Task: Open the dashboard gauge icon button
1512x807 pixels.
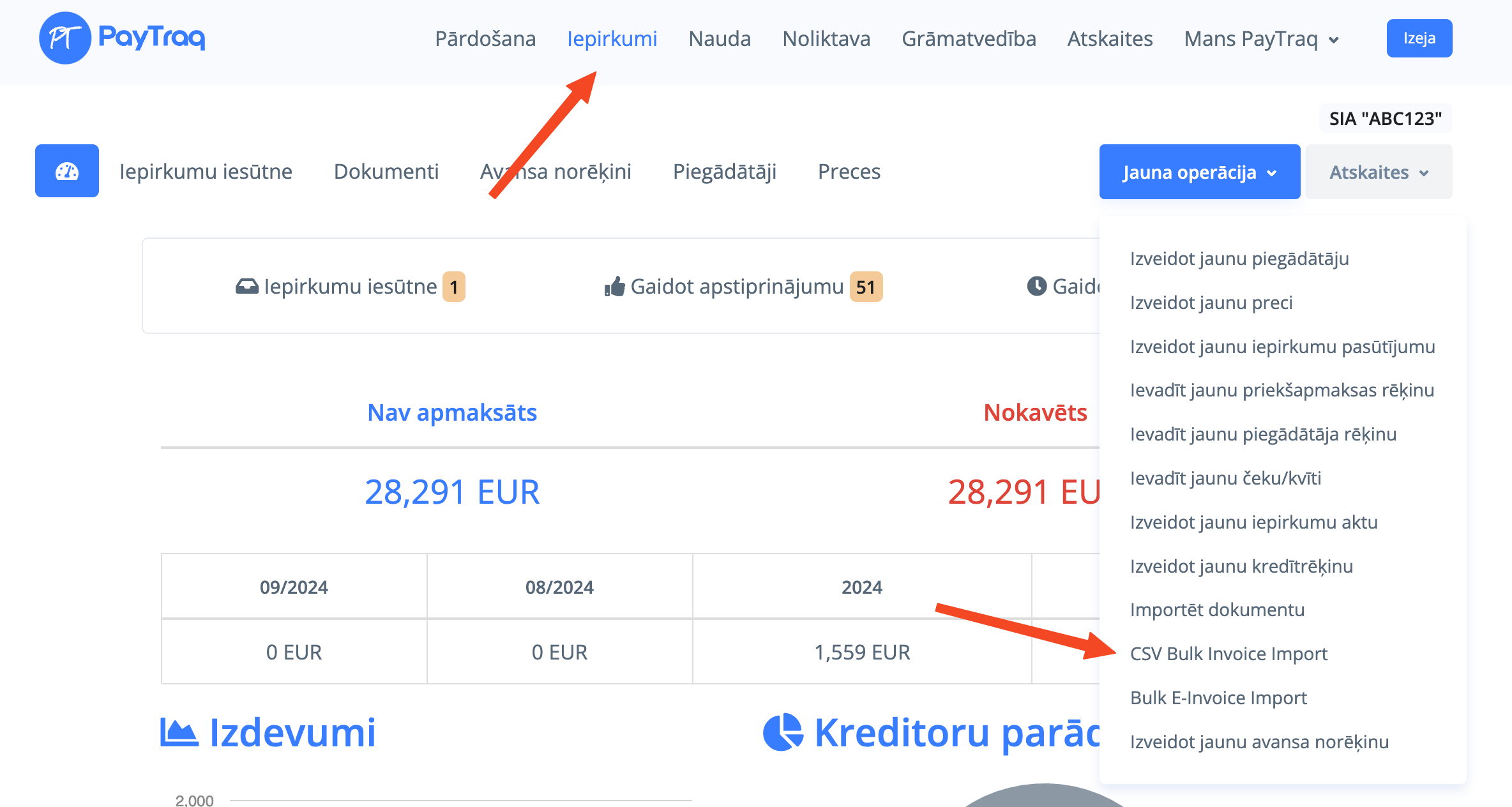Action: click(67, 171)
